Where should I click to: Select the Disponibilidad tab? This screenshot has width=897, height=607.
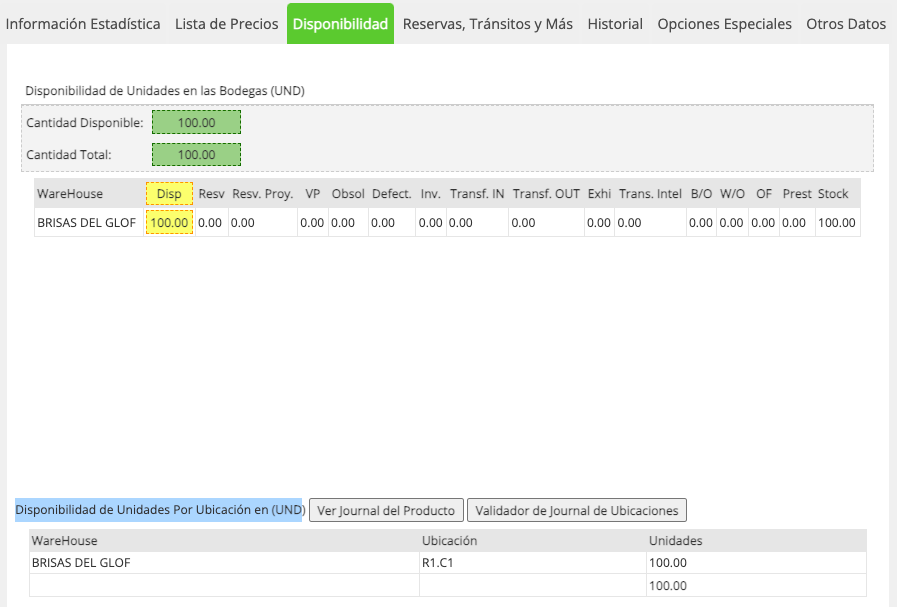click(x=340, y=24)
